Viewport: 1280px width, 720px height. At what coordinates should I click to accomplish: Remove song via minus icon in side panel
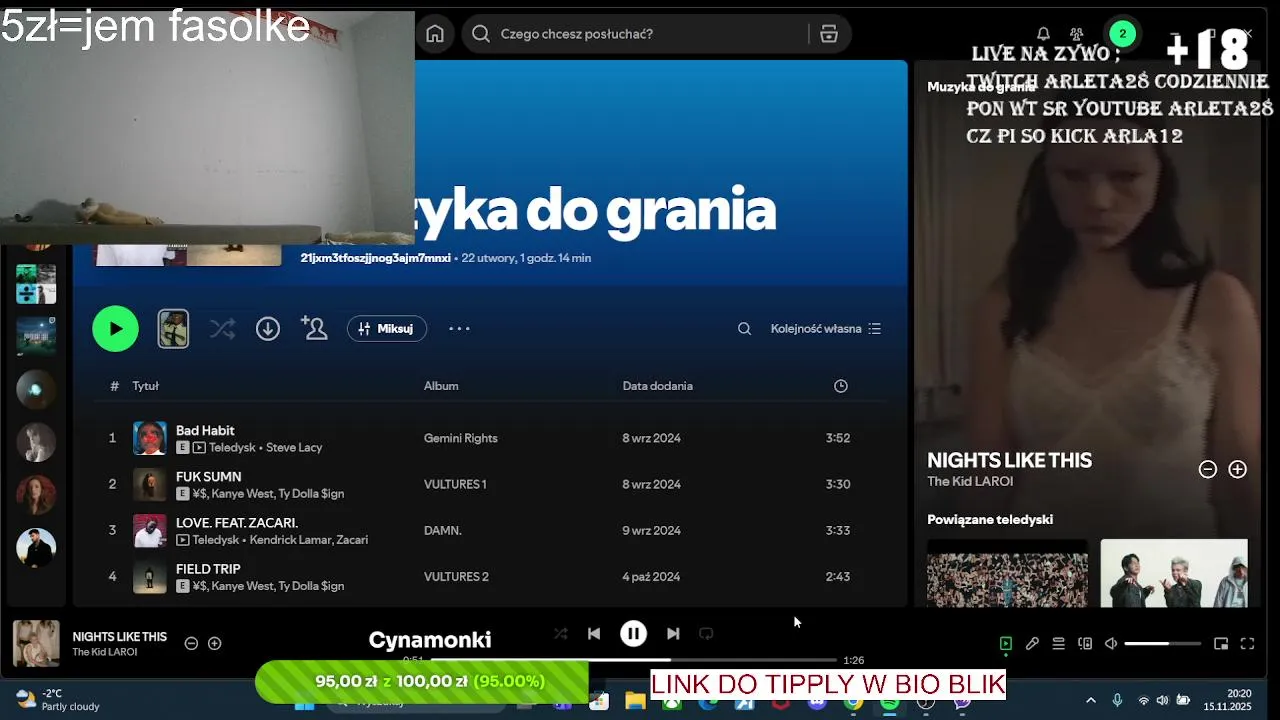point(1208,469)
